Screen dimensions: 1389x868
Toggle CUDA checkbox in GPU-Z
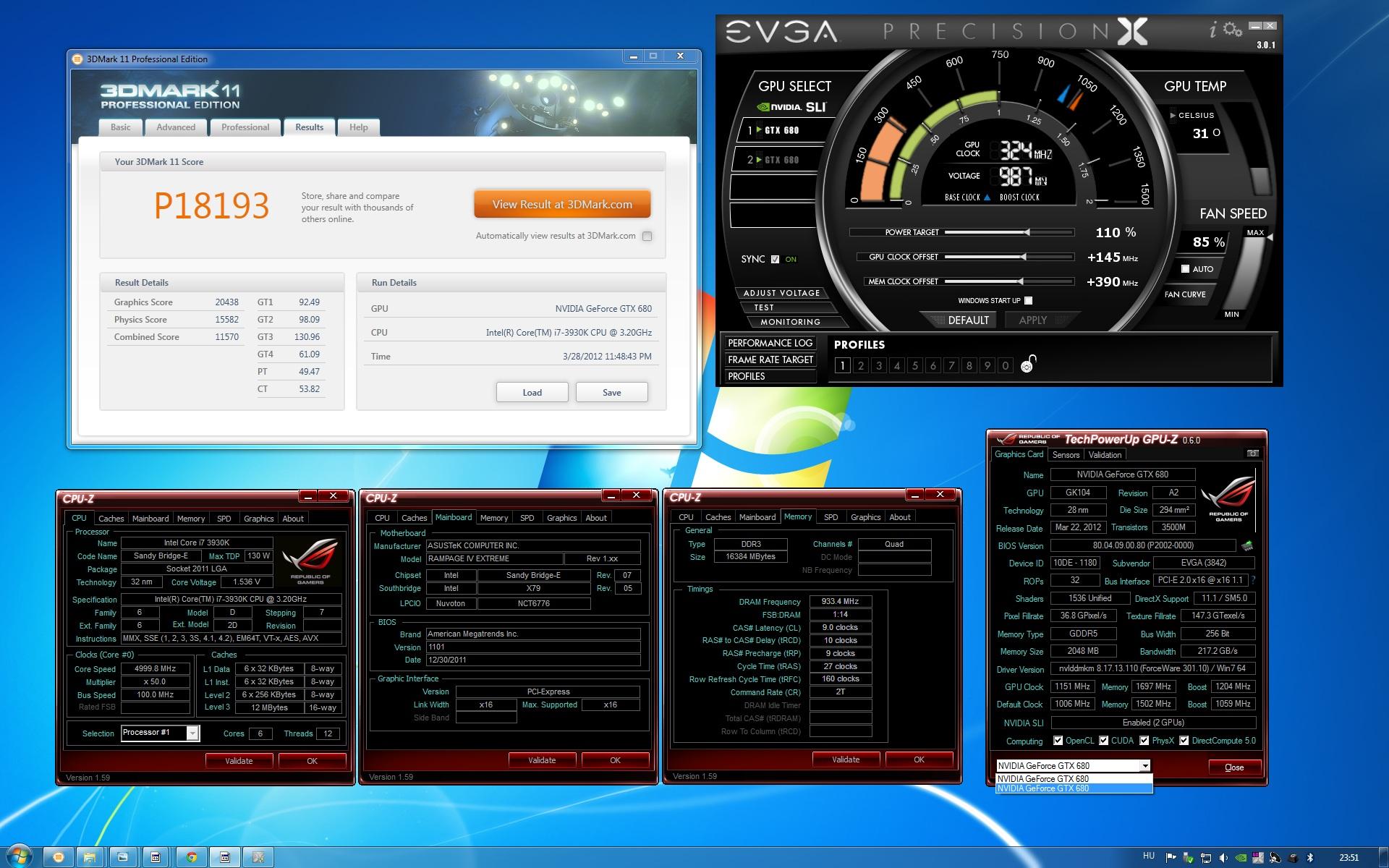click(x=1103, y=741)
